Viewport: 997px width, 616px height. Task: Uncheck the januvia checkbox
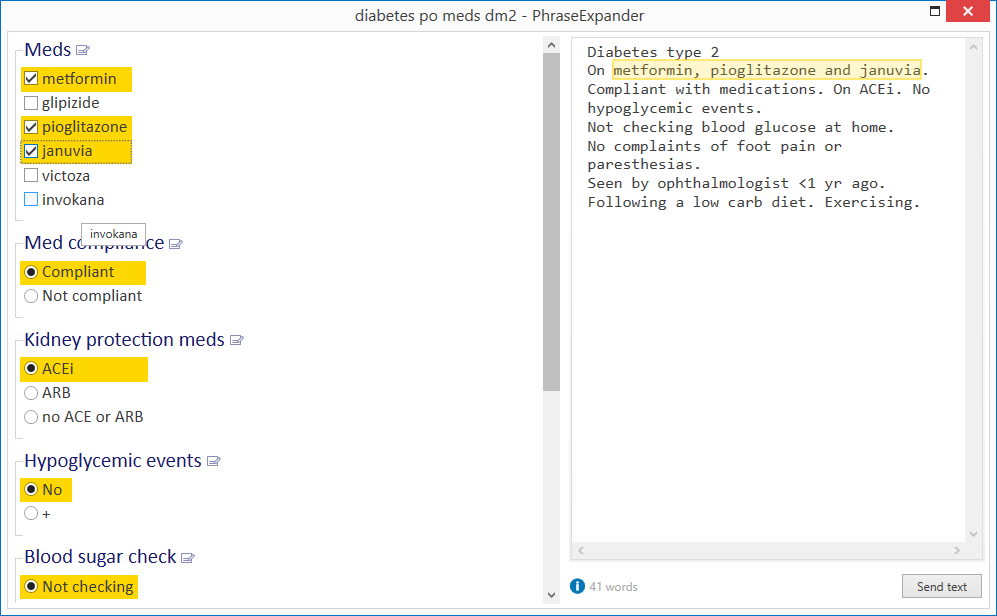click(31, 151)
